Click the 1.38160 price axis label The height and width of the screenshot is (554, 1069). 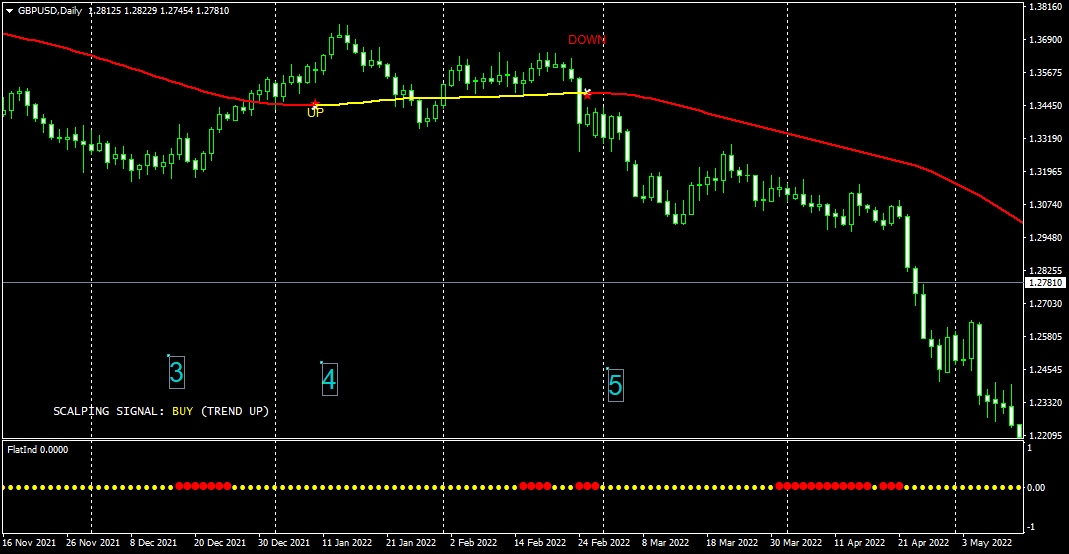[x=1045, y=7]
